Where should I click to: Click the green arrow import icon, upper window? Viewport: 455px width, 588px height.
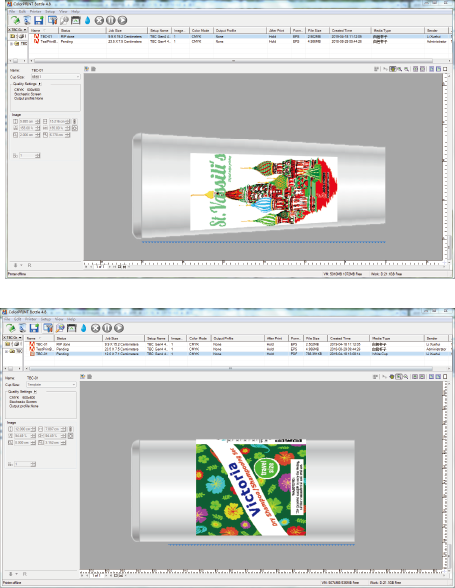15,20
